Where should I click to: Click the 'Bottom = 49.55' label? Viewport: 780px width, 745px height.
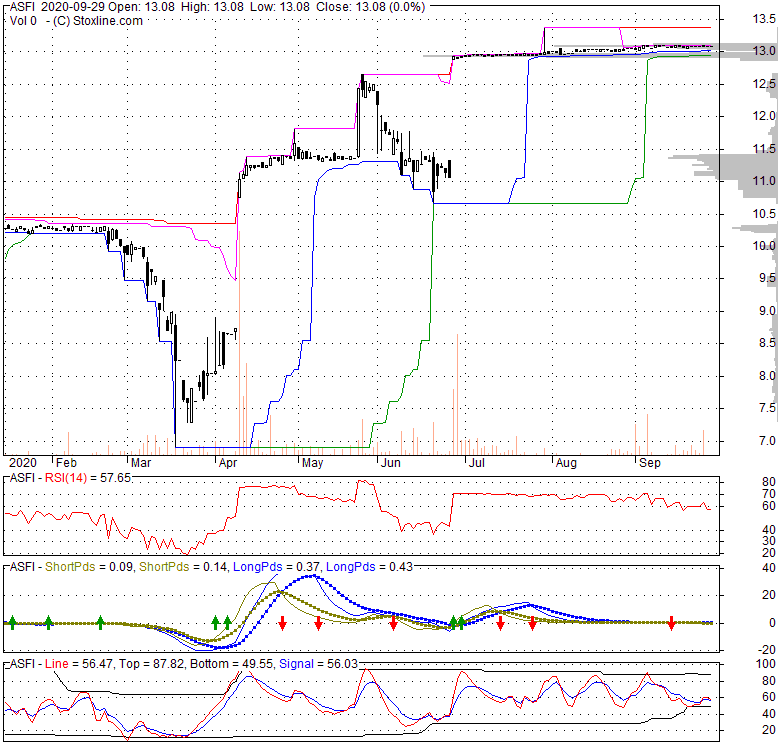pyautogui.click(x=232, y=664)
